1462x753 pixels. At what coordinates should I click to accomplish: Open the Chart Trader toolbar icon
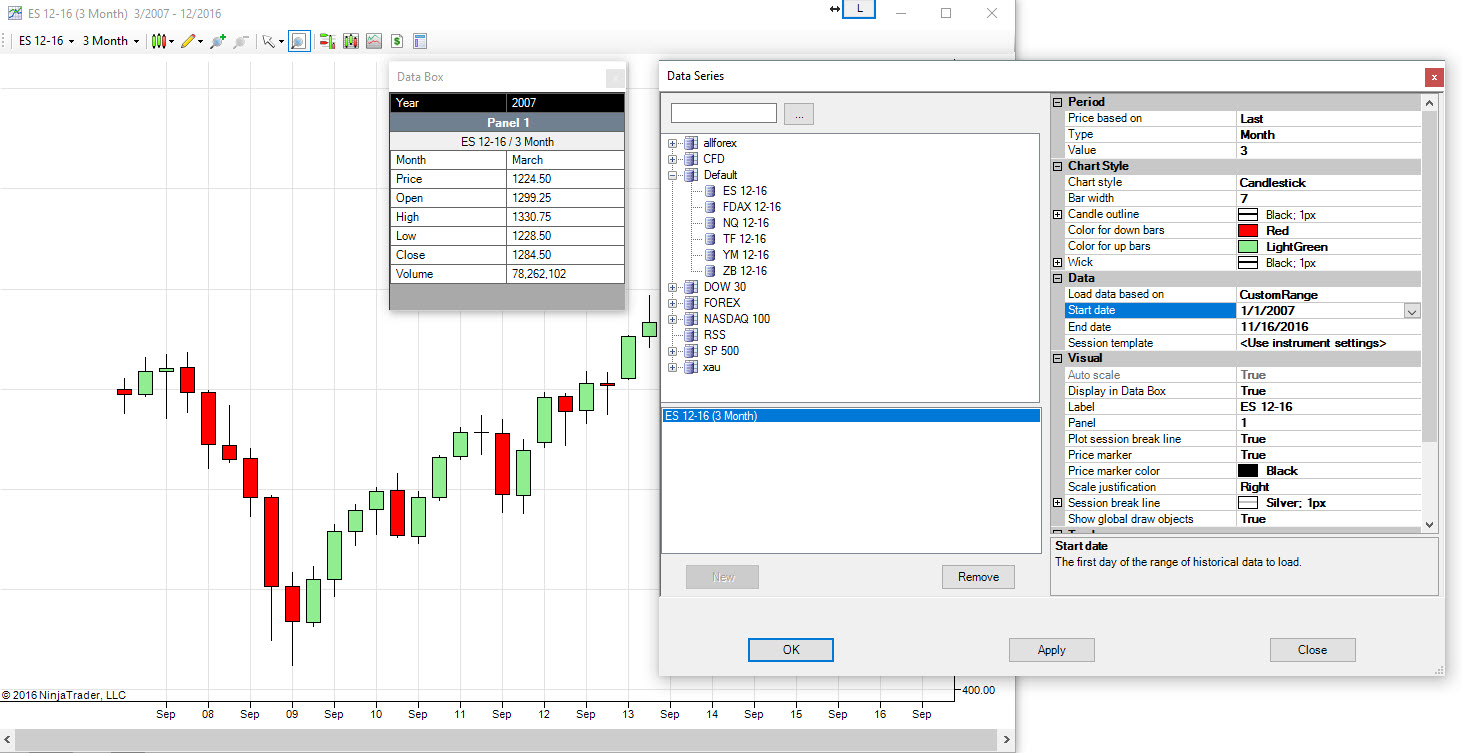tap(327, 41)
